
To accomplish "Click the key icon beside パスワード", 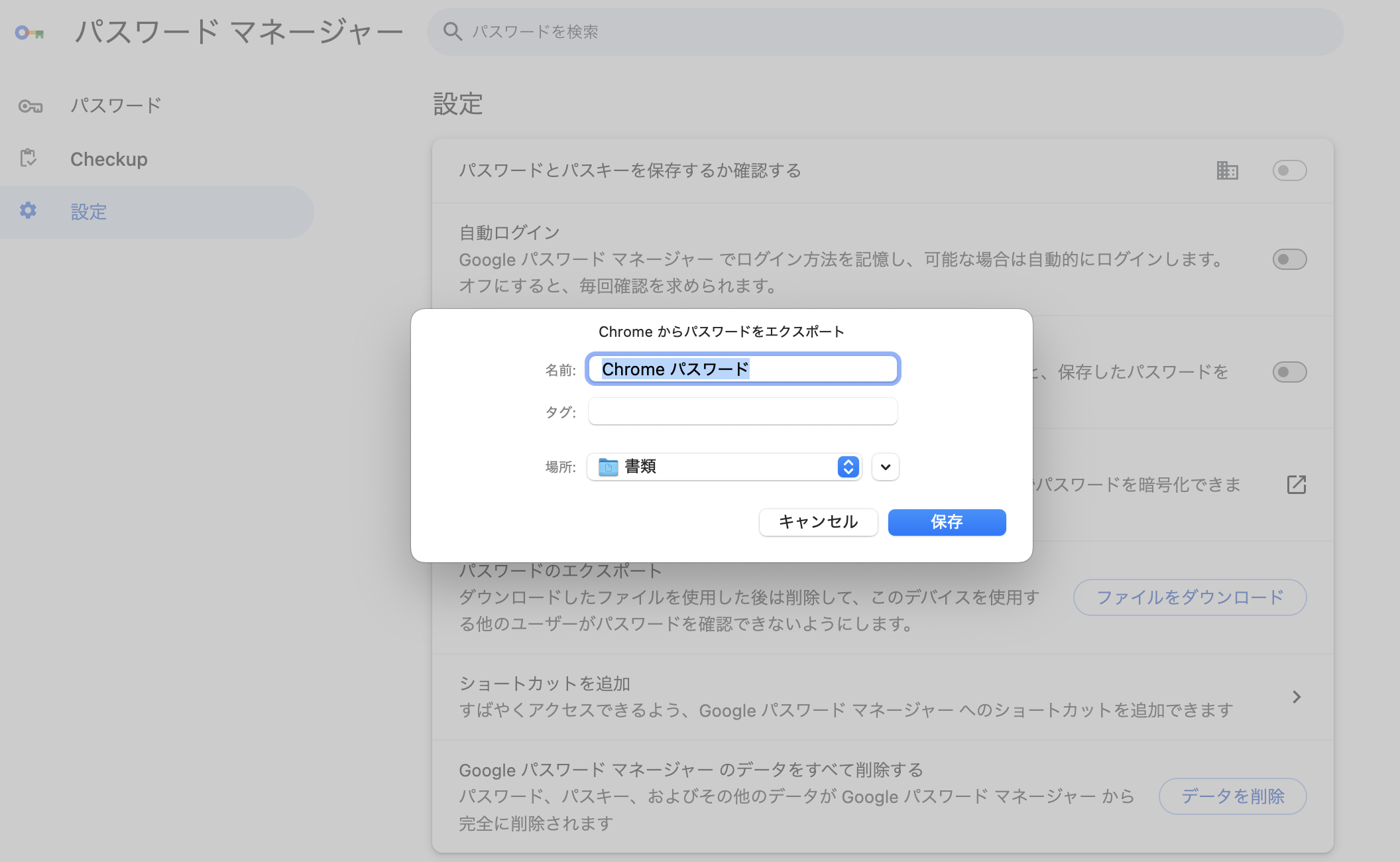I will 30,105.
